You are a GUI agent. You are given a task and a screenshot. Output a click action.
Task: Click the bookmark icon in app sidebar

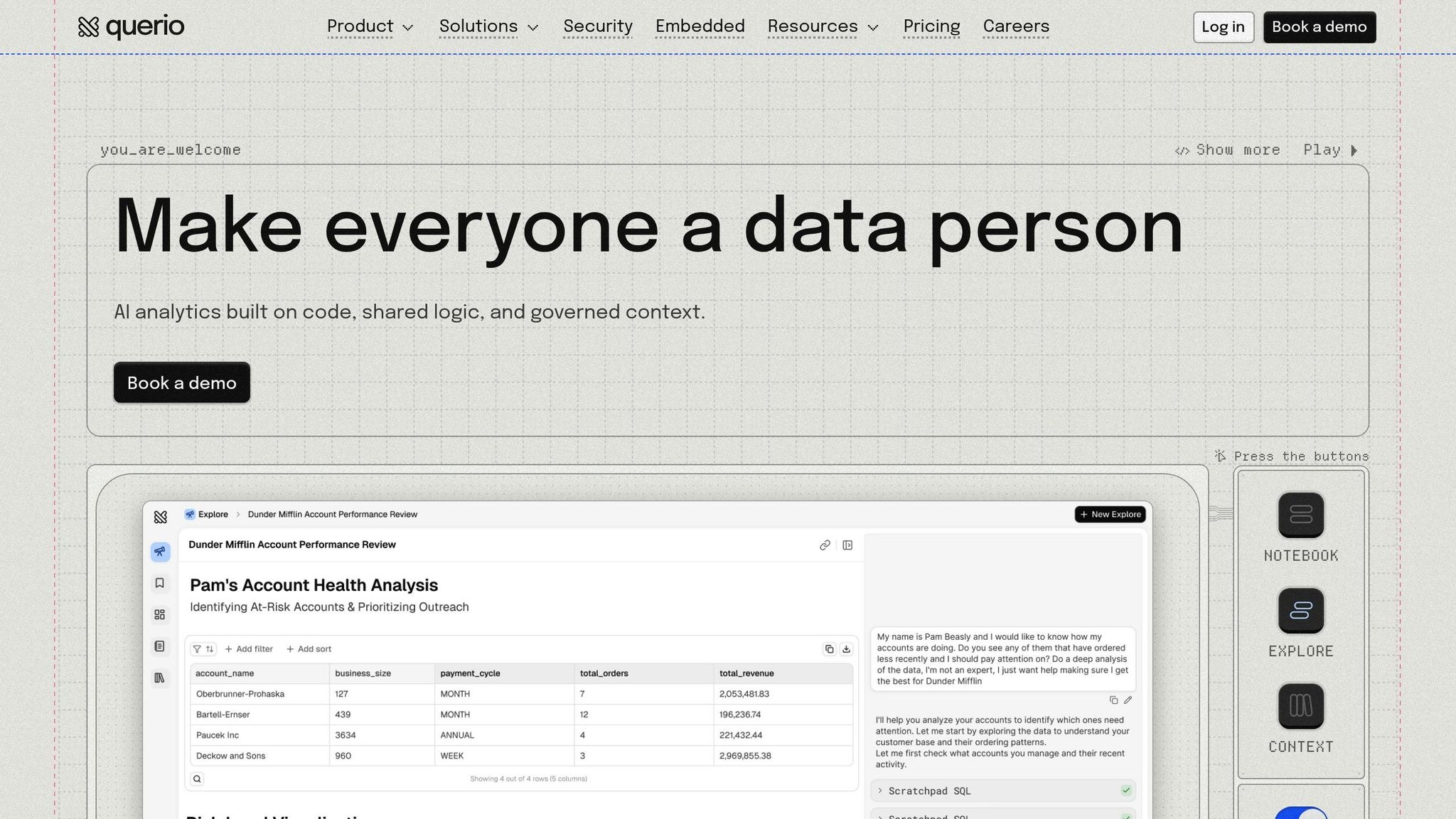tap(160, 583)
